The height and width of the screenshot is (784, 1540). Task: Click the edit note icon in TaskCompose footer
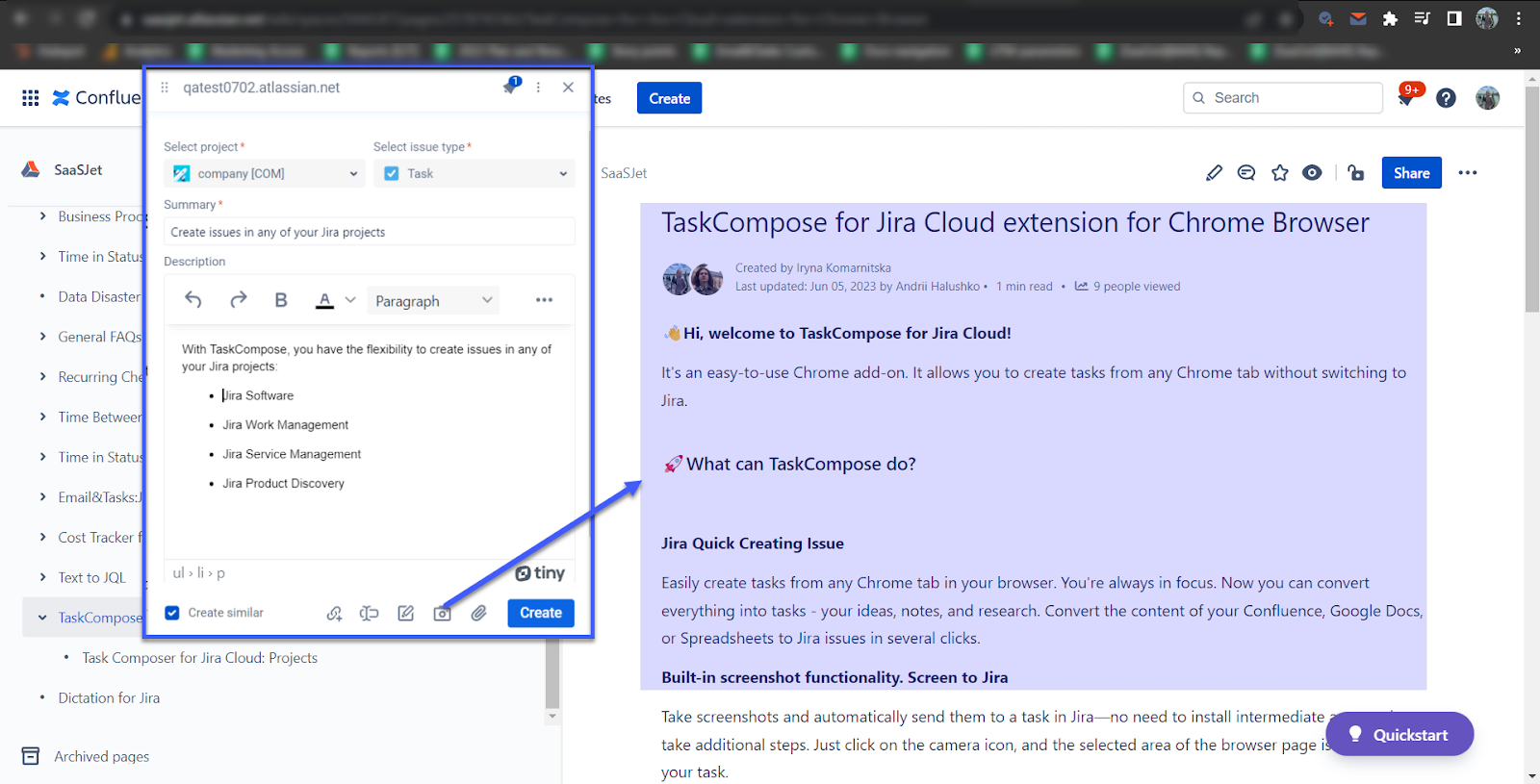(x=406, y=613)
